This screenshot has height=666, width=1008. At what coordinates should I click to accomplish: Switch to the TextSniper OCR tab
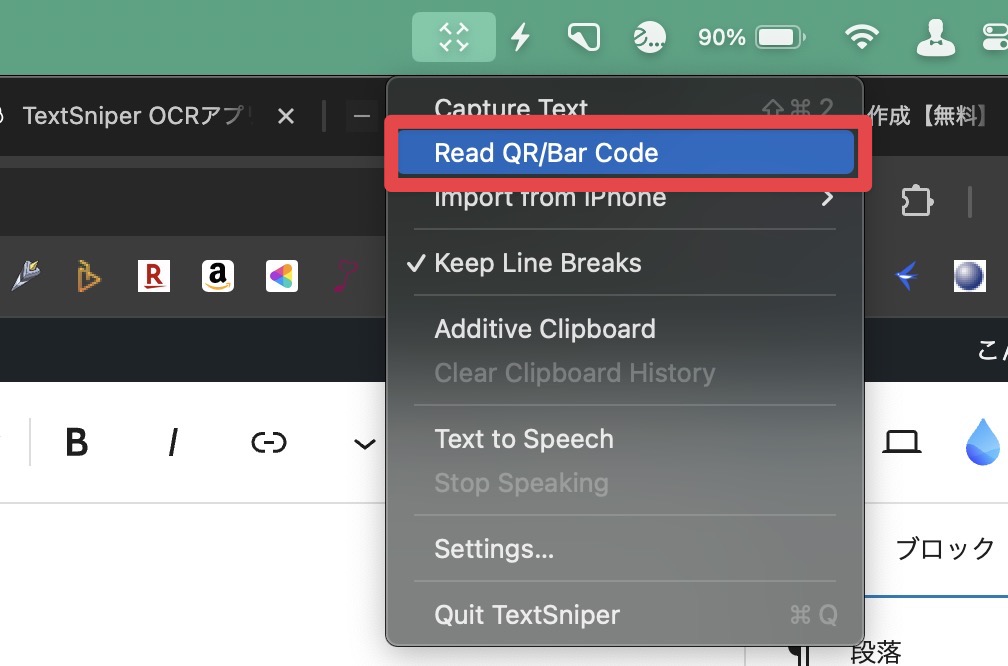pos(136,116)
